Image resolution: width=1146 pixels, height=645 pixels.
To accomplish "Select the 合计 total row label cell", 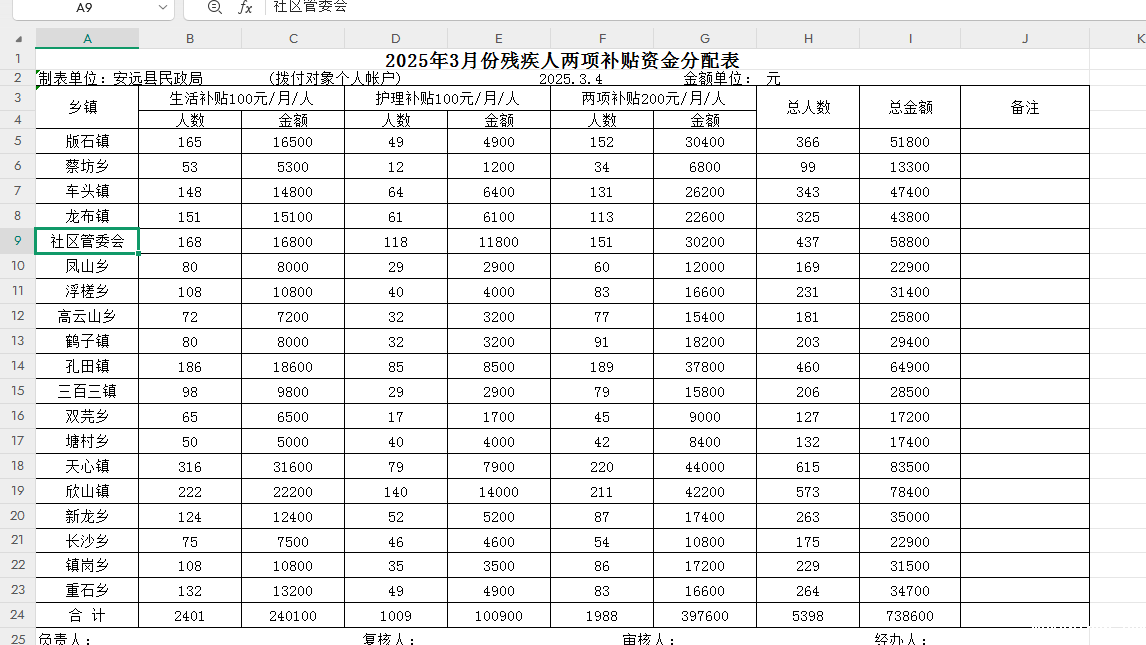I will pyautogui.click(x=87, y=616).
